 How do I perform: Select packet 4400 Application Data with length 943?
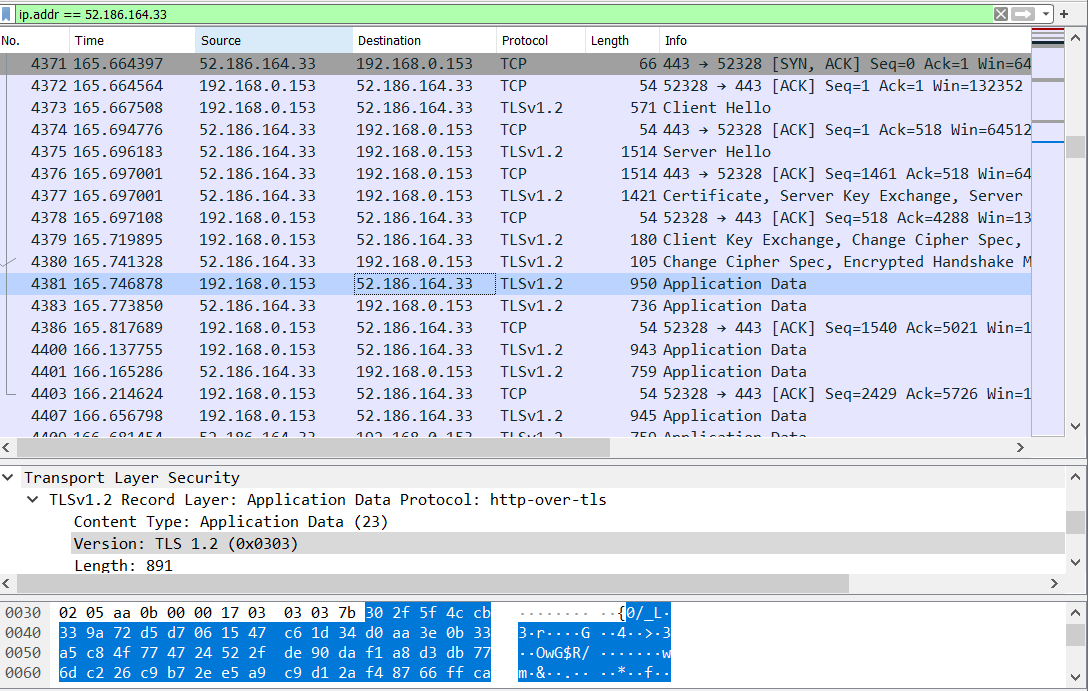click(516, 350)
